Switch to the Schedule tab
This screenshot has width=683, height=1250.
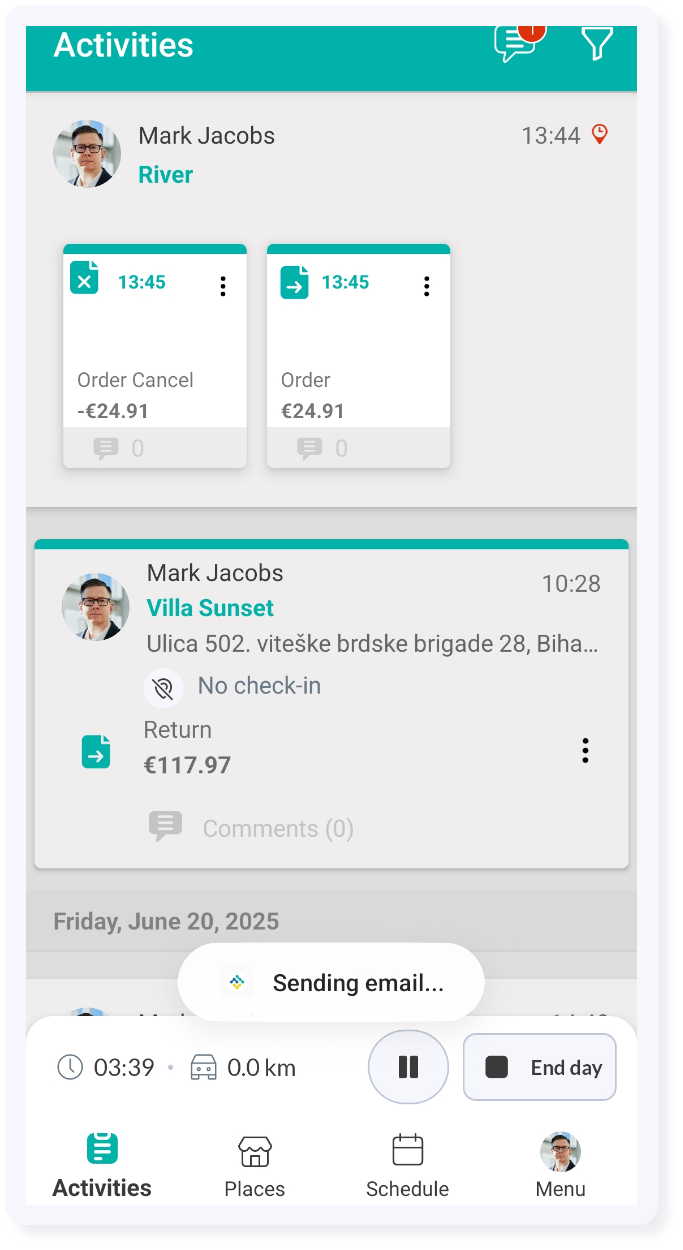pos(407,1166)
